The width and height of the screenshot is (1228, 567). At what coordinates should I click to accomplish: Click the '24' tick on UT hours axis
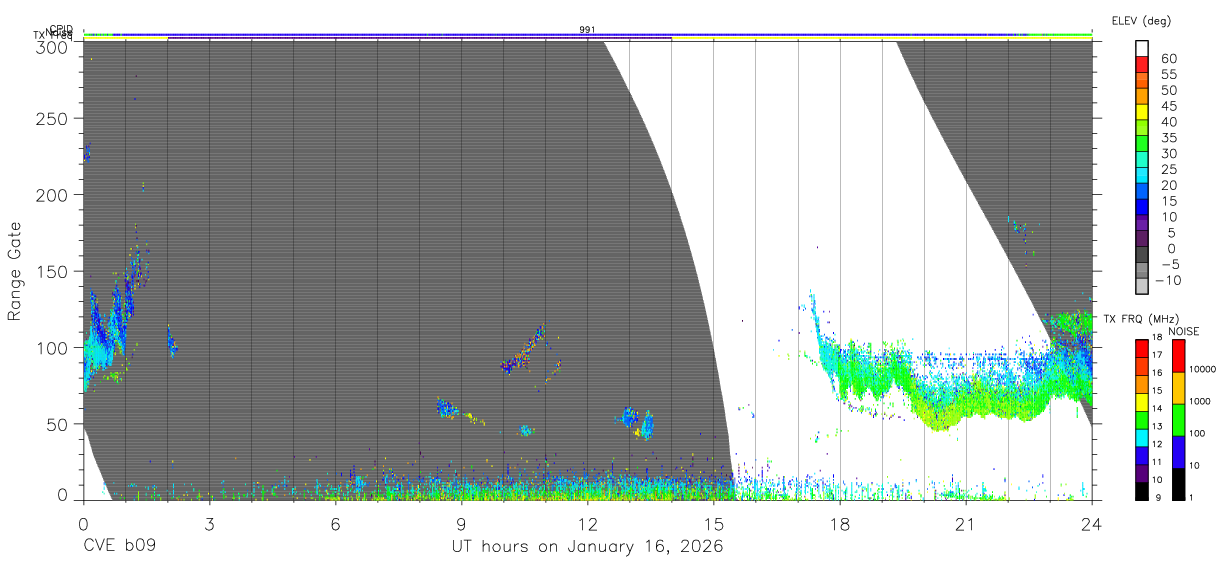(x=1092, y=522)
